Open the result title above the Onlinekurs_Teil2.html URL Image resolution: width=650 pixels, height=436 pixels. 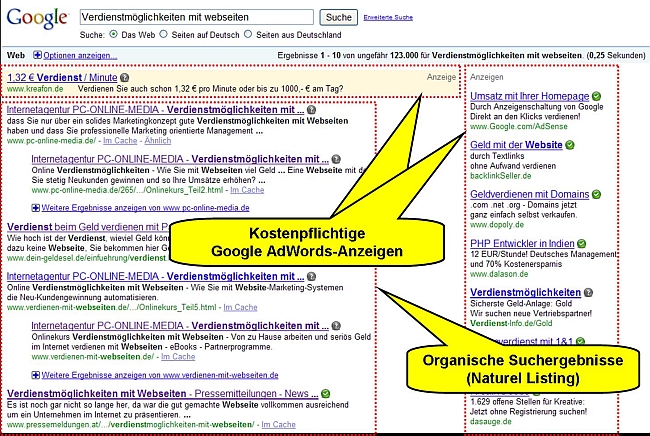[180, 159]
